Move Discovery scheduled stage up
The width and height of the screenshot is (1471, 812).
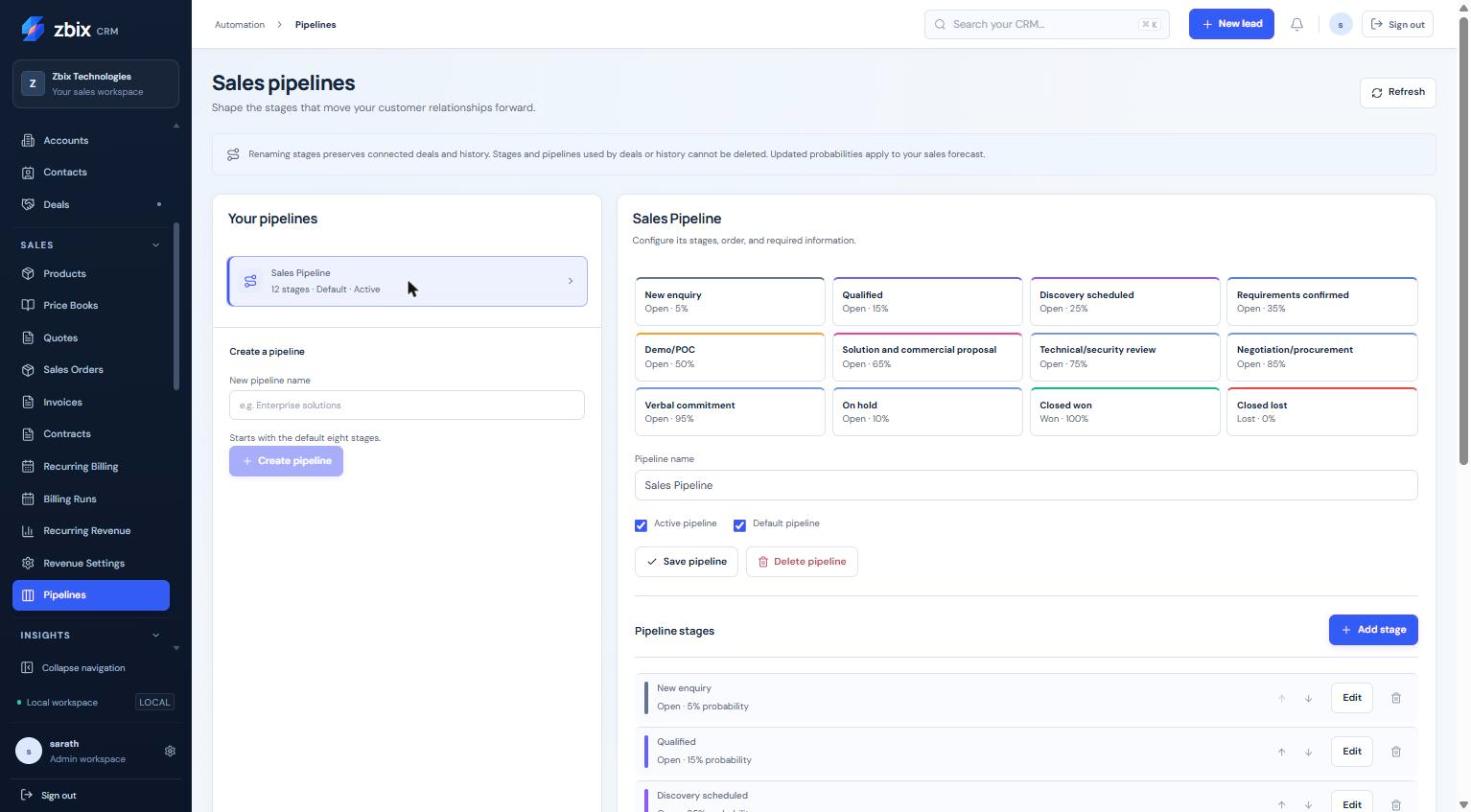click(1281, 805)
